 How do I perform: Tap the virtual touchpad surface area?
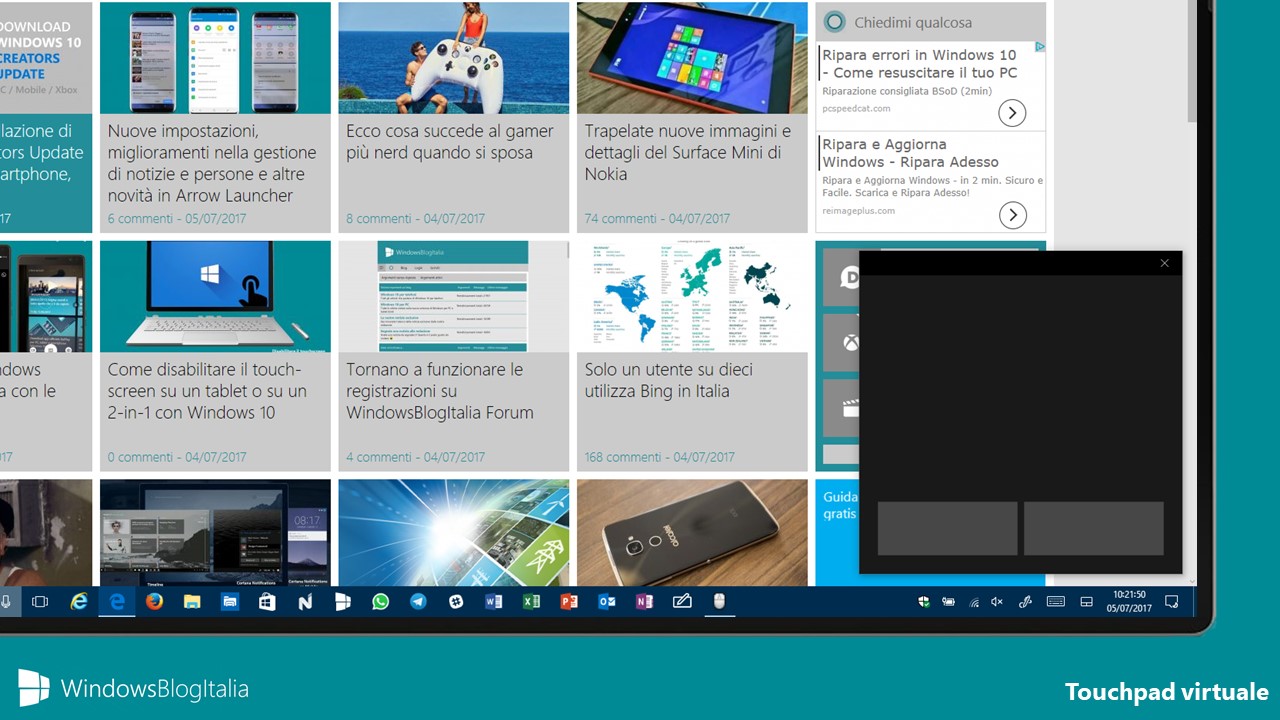click(x=1020, y=388)
